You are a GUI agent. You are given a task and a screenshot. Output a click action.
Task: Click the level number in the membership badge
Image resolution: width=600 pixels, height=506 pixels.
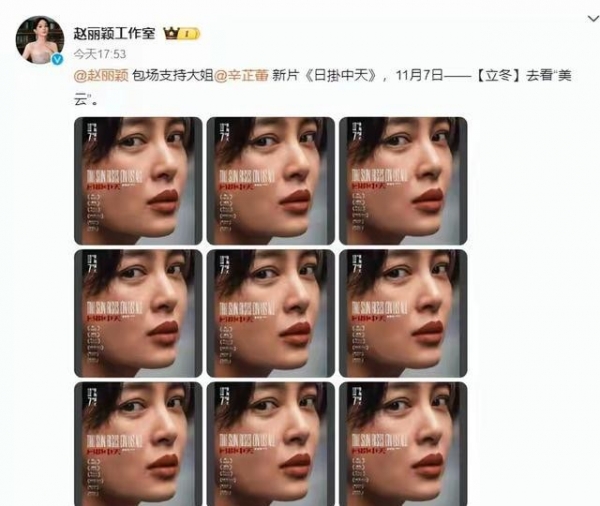point(189,34)
